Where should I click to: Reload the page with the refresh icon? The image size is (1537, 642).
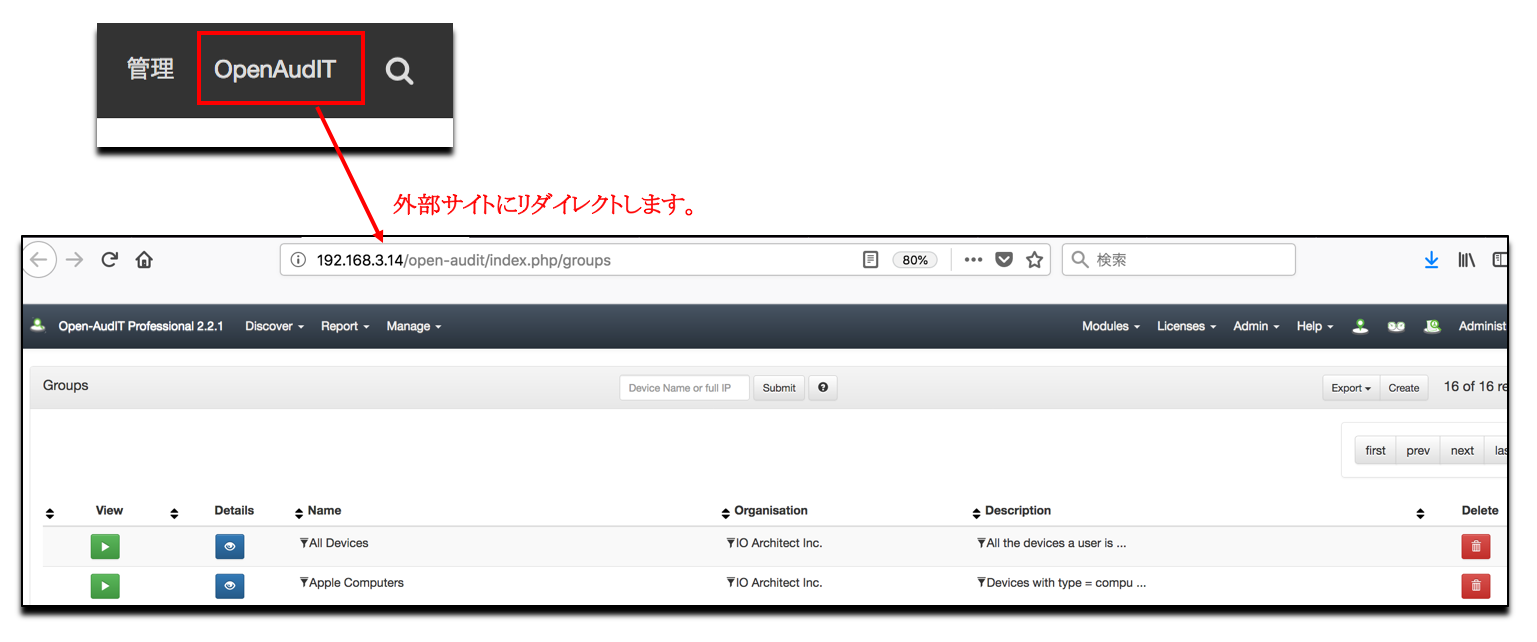[110, 260]
